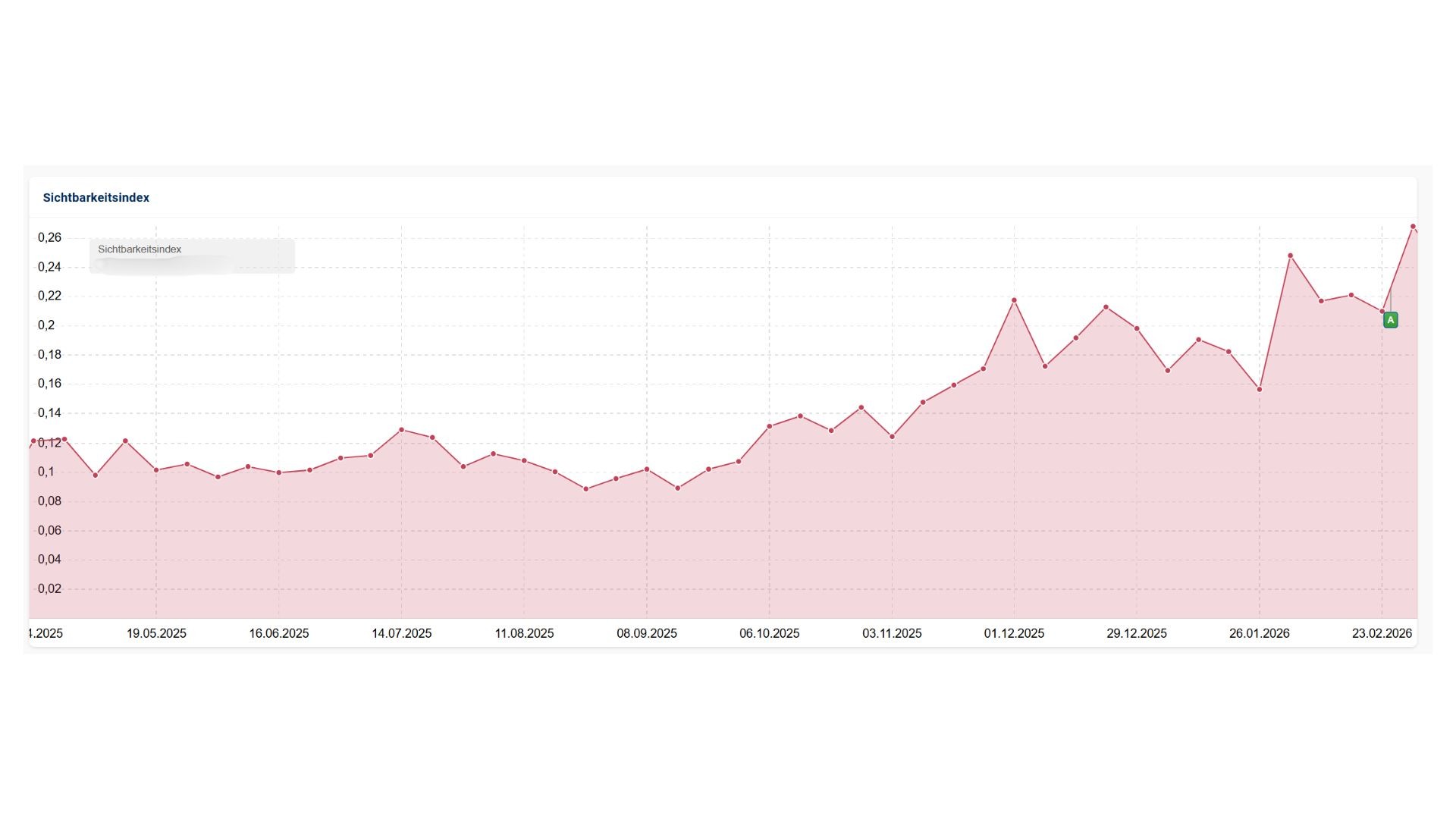This screenshot has width=1456, height=819.
Task: Select the low point near 26.01.2026
Action: click(x=1259, y=388)
